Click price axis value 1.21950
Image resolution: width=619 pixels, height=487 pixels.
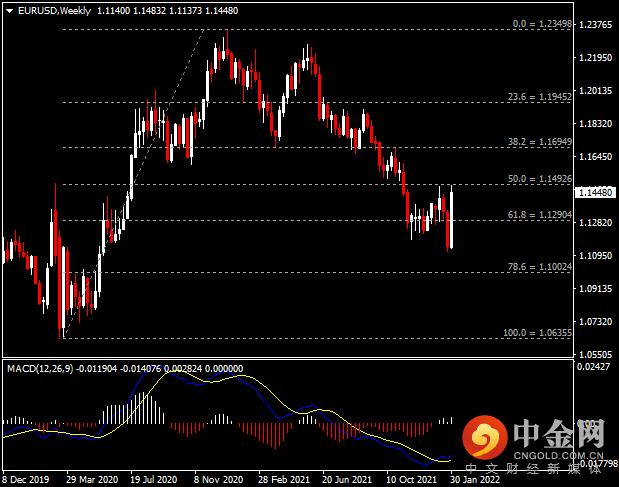(x=595, y=58)
